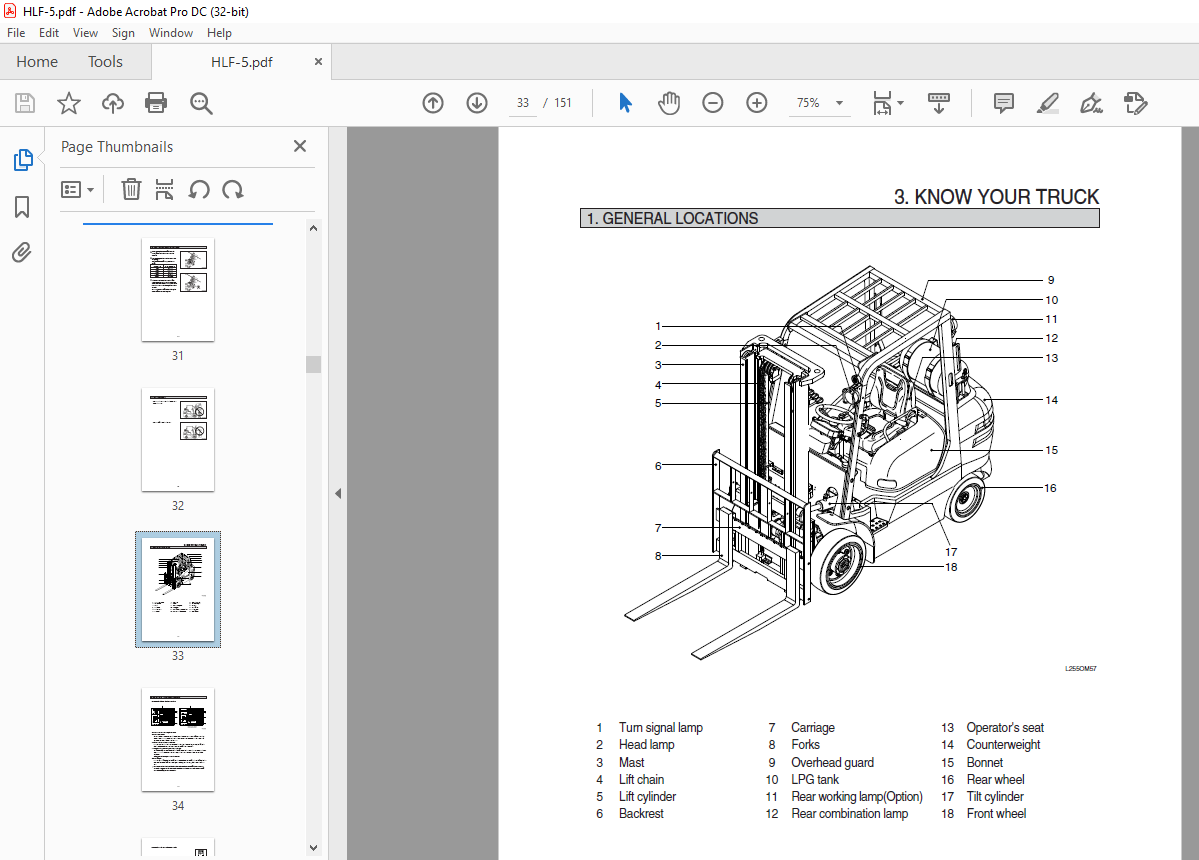Open the Page Thumbnails side panel icon

coord(23,160)
